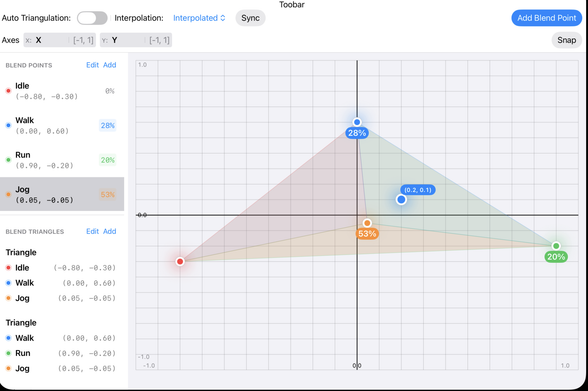Click the Add Blend Point button
This screenshot has height=391, width=588.
click(546, 18)
